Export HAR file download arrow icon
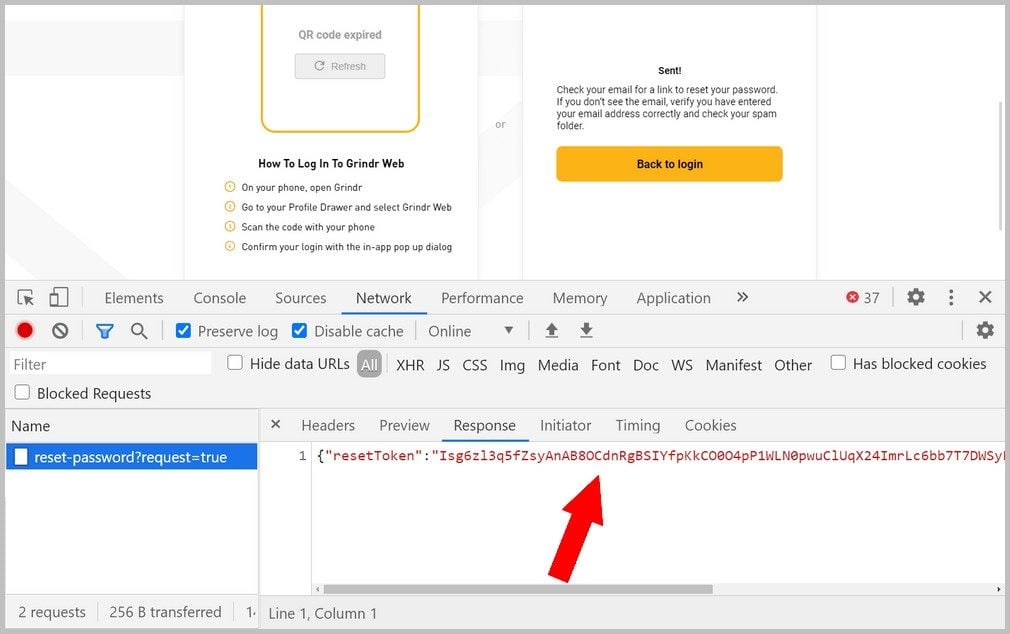 coord(586,331)
